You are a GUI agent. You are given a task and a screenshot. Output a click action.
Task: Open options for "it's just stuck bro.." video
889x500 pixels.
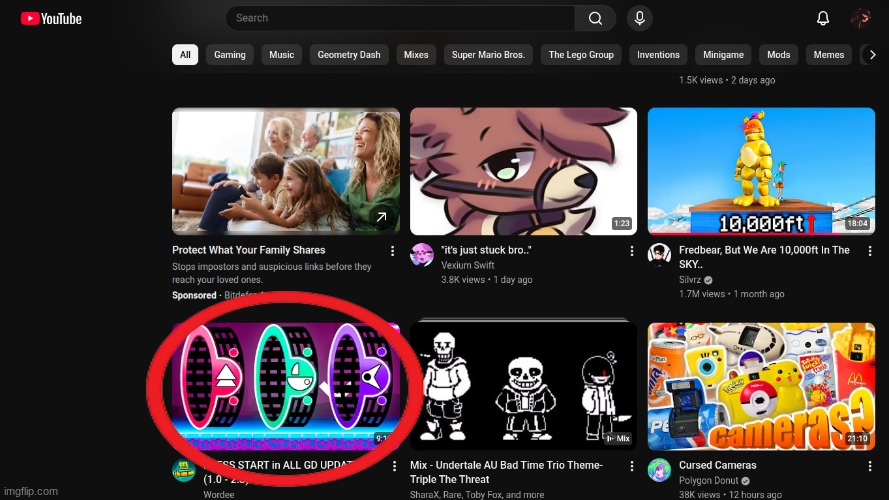pyautogui.click(x=632, y=251)
